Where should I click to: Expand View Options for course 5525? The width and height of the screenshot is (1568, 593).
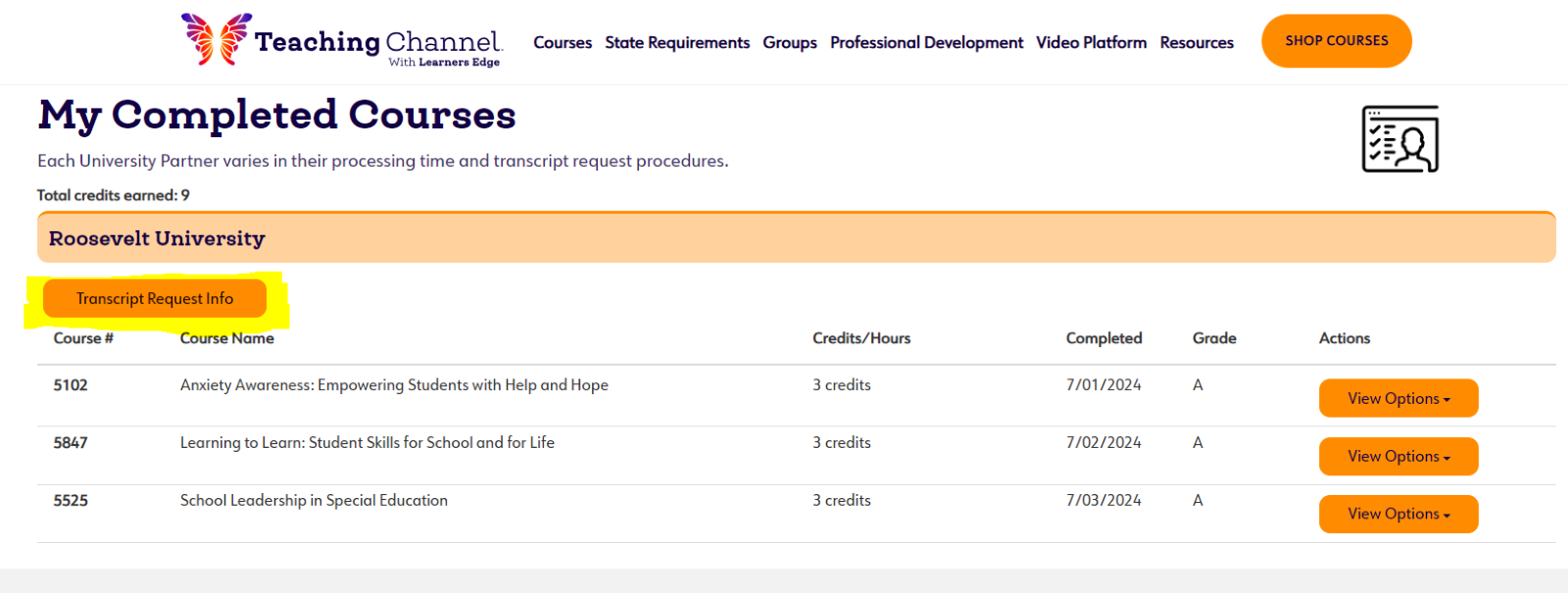click(x=1398, y=514)
